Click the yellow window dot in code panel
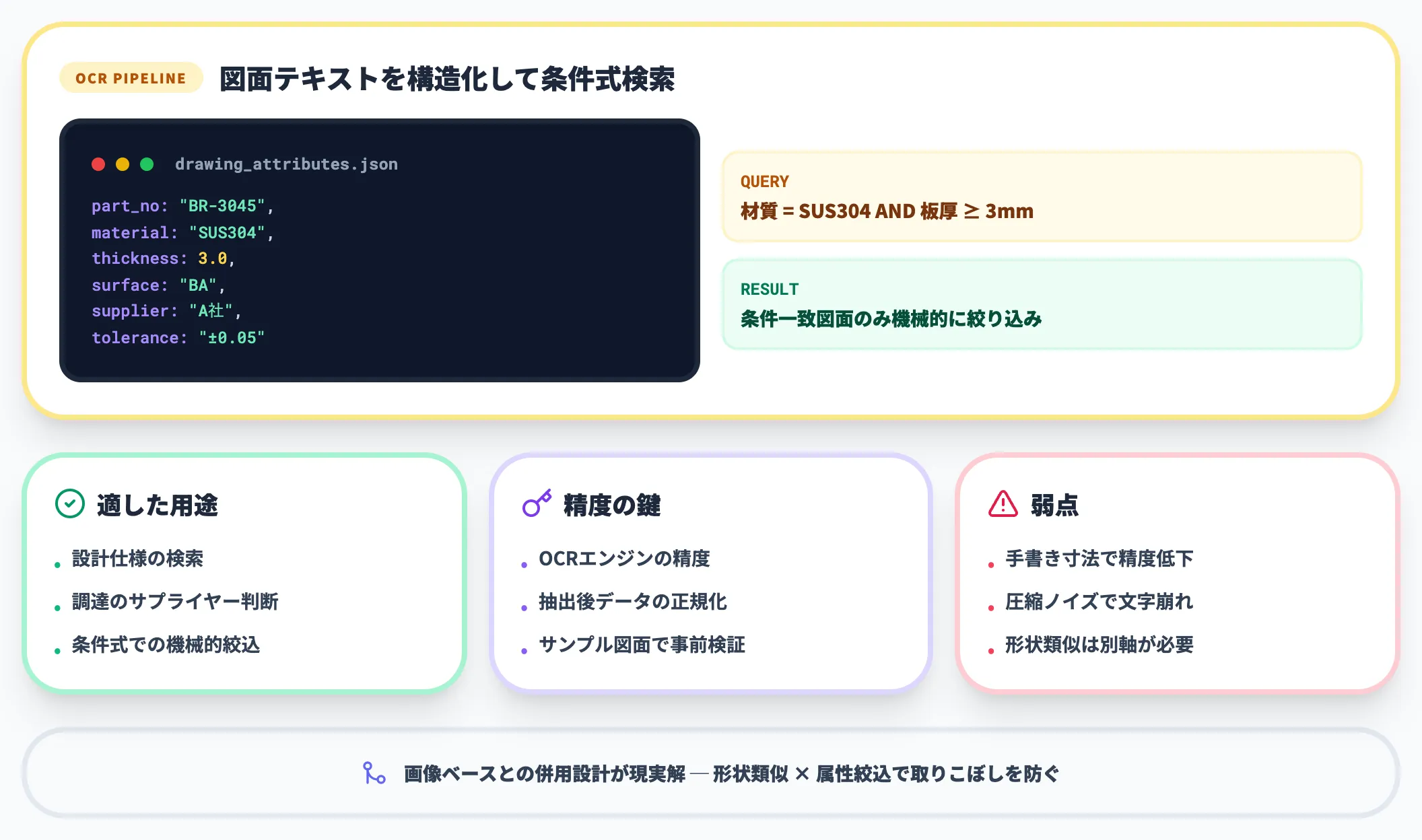The width and height of the screenshot is (1422, 840). [x=123, y=164]
